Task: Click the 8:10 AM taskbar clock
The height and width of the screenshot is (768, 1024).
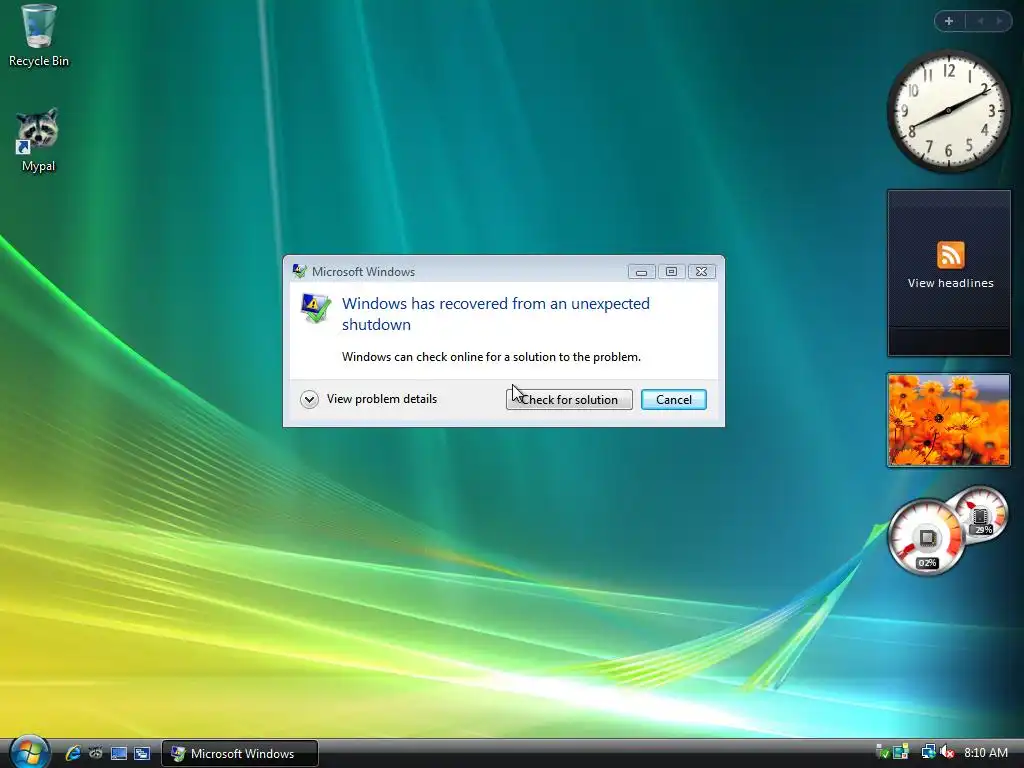Action: 985,753
